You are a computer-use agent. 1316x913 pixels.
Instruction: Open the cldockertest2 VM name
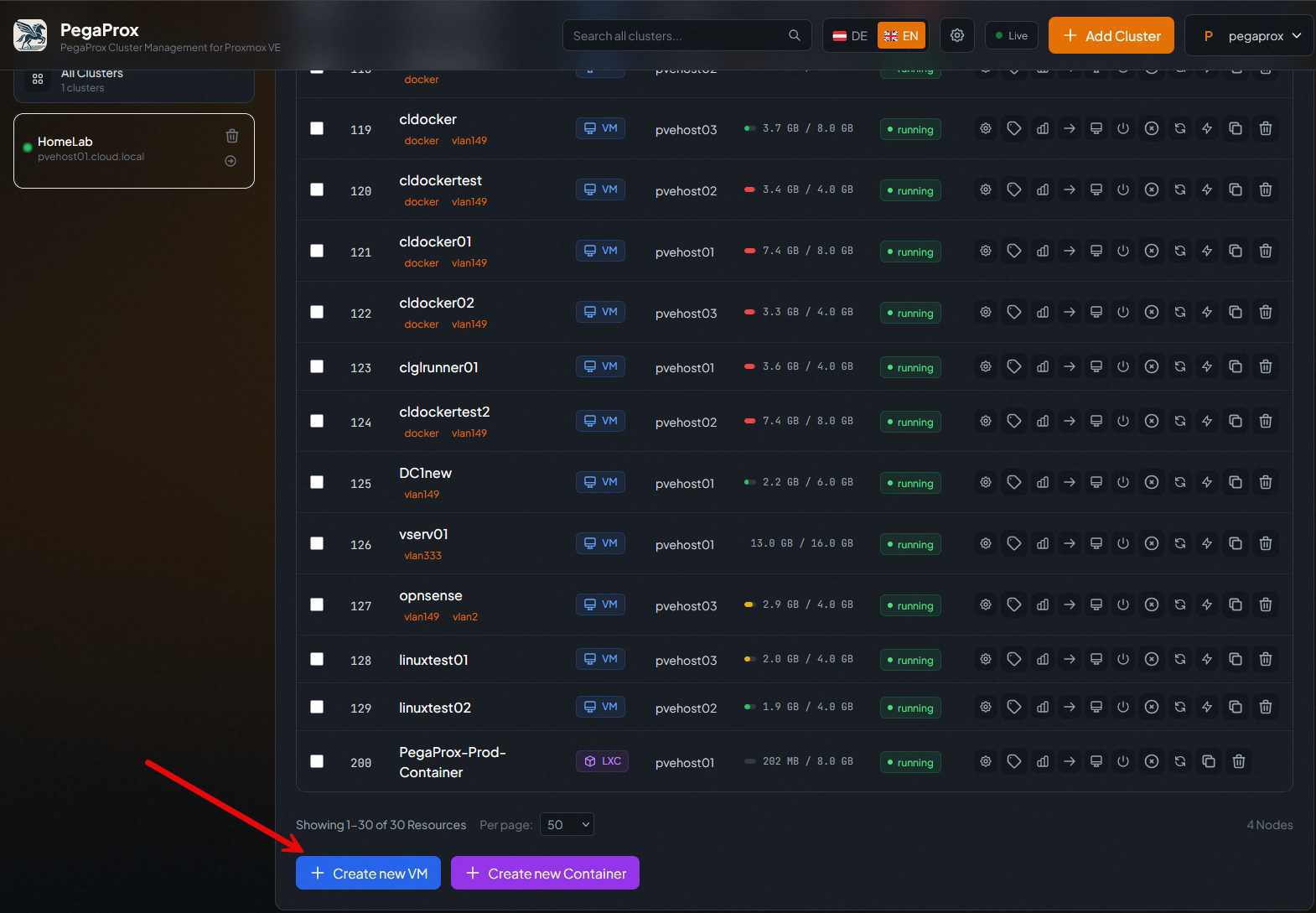point(444,412)
